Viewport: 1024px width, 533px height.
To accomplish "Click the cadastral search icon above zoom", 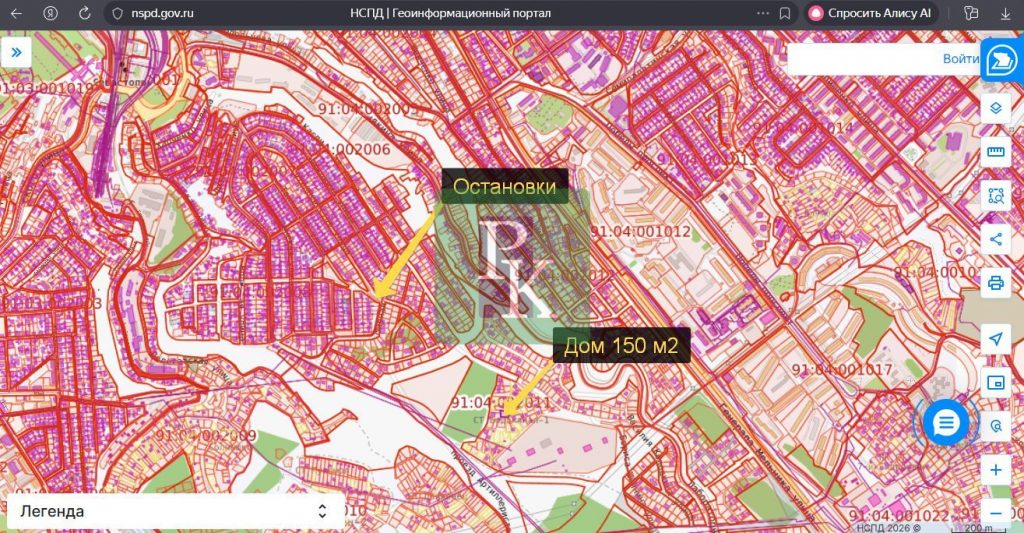I will point(995,426).
